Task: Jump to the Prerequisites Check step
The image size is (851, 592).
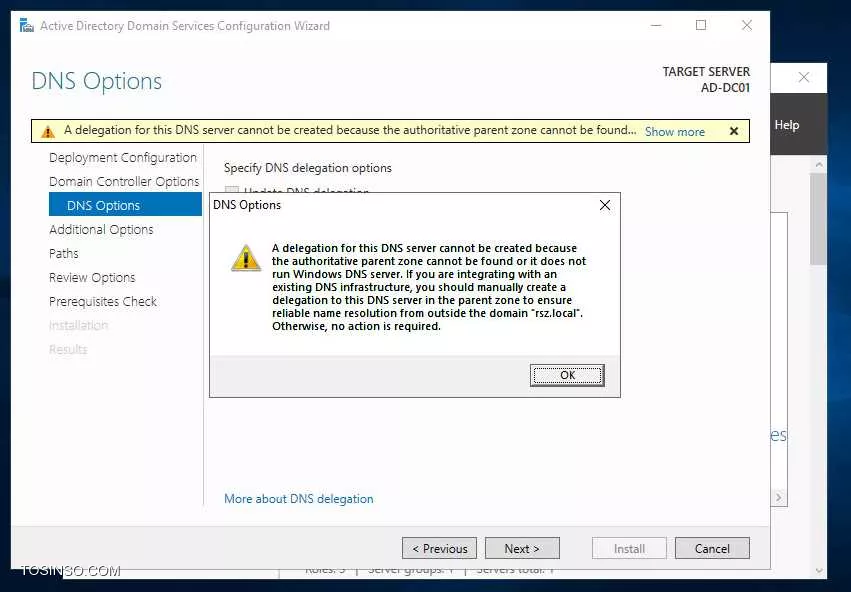Action: click(x=103, y=301)
